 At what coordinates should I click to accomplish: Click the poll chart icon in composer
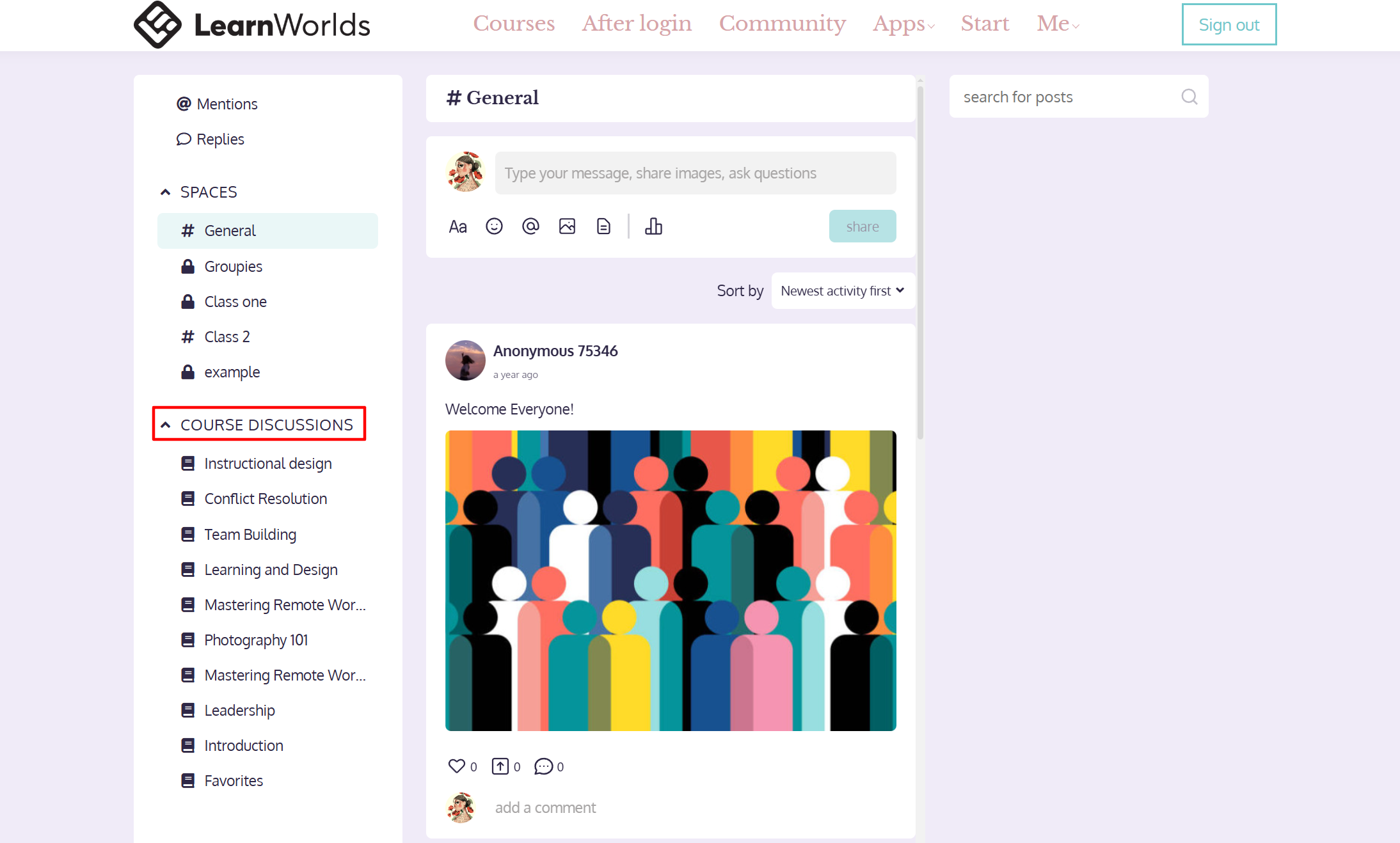pyautogui.click(x=653, y=226)
